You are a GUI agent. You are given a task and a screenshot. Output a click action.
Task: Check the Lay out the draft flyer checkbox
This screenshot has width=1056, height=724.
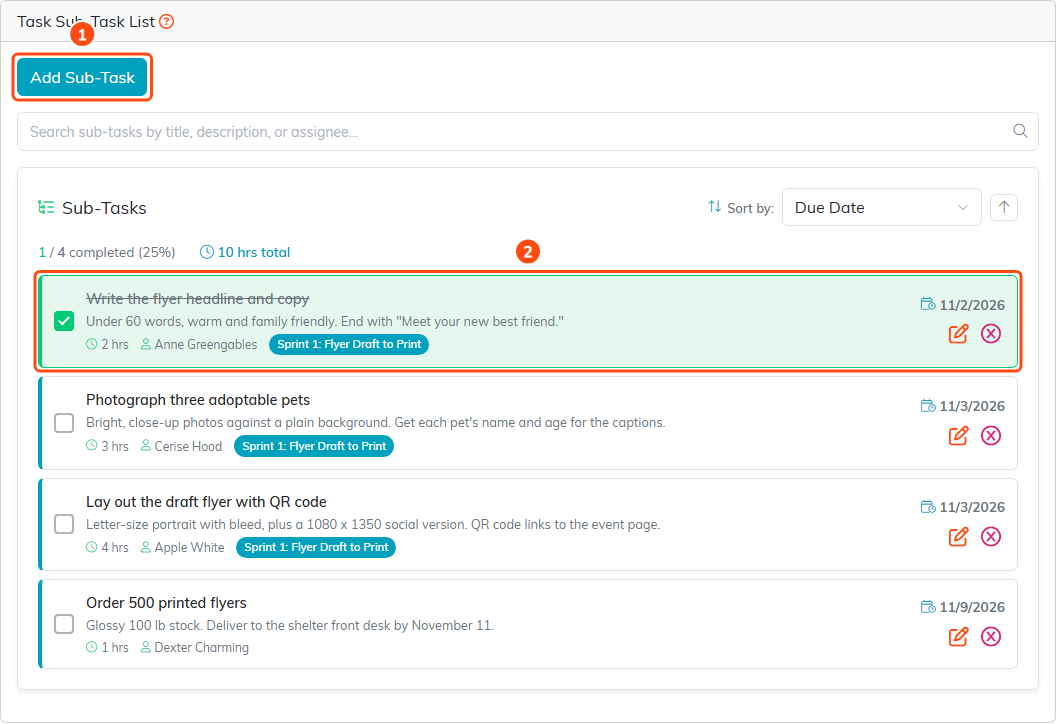64,524
